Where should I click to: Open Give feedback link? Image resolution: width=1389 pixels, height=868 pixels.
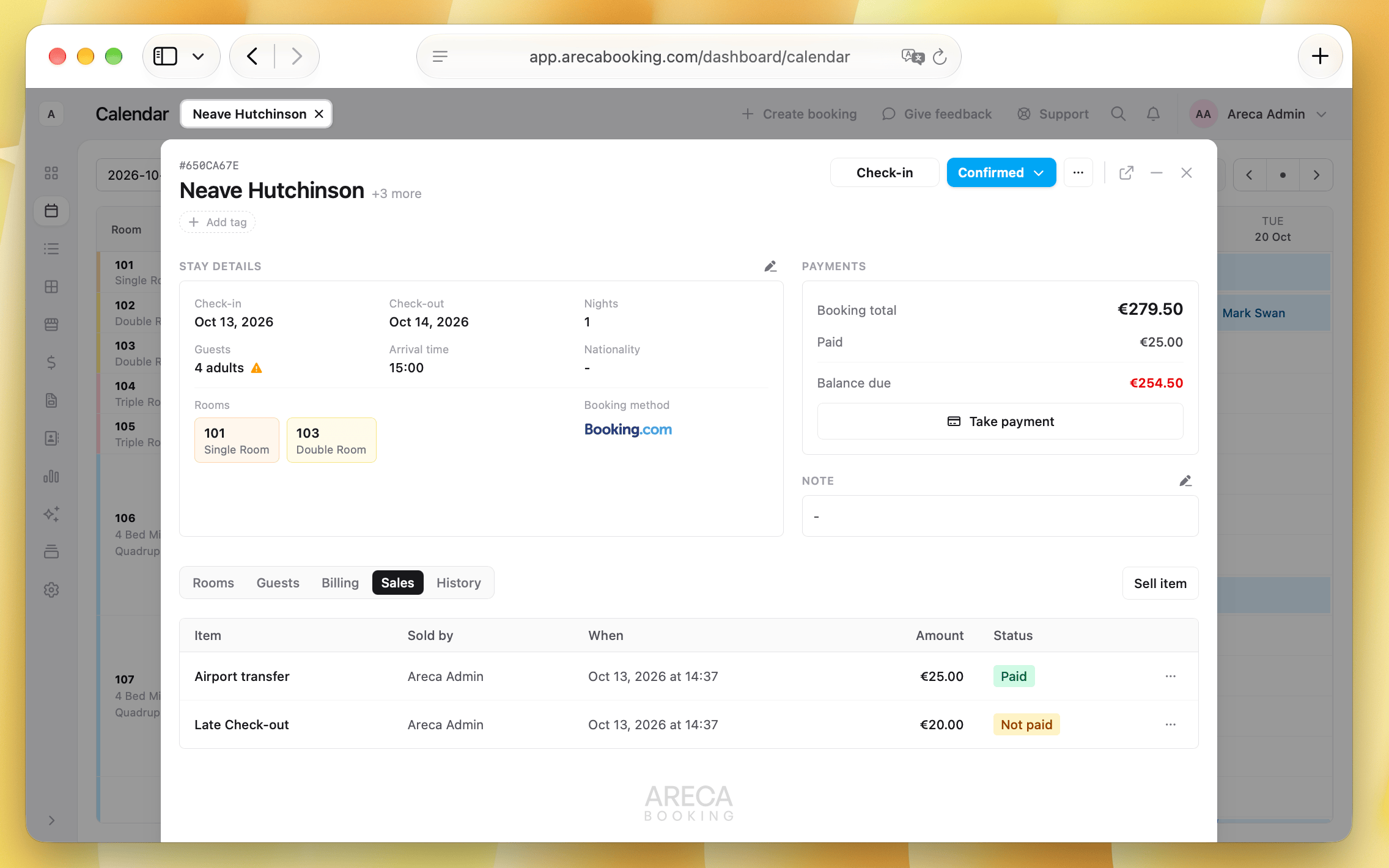click(x=937, y=114)
